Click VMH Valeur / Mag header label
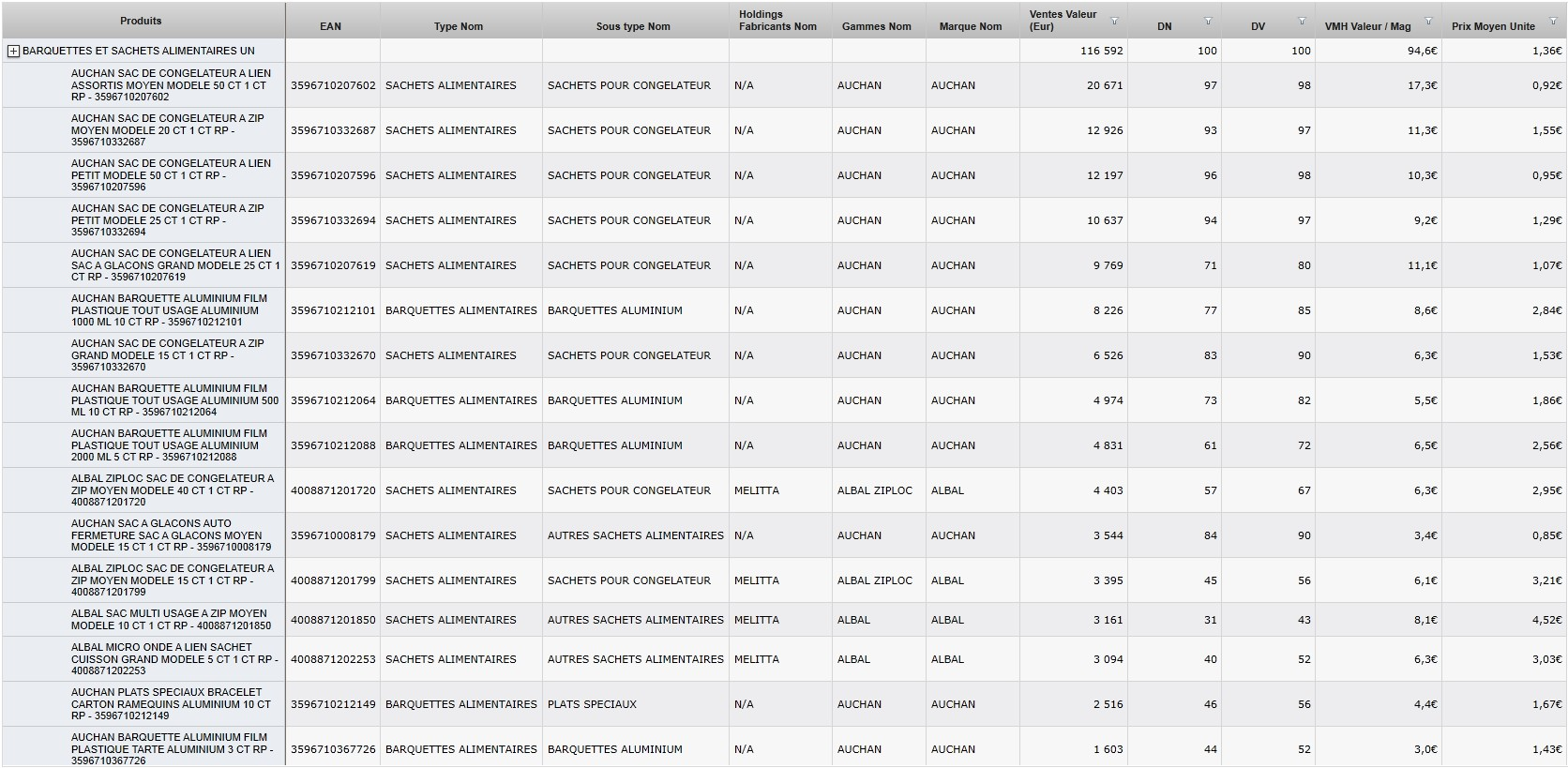Image resolution: width=1568 pixels, height=768 pixels. pos(1367,26)
